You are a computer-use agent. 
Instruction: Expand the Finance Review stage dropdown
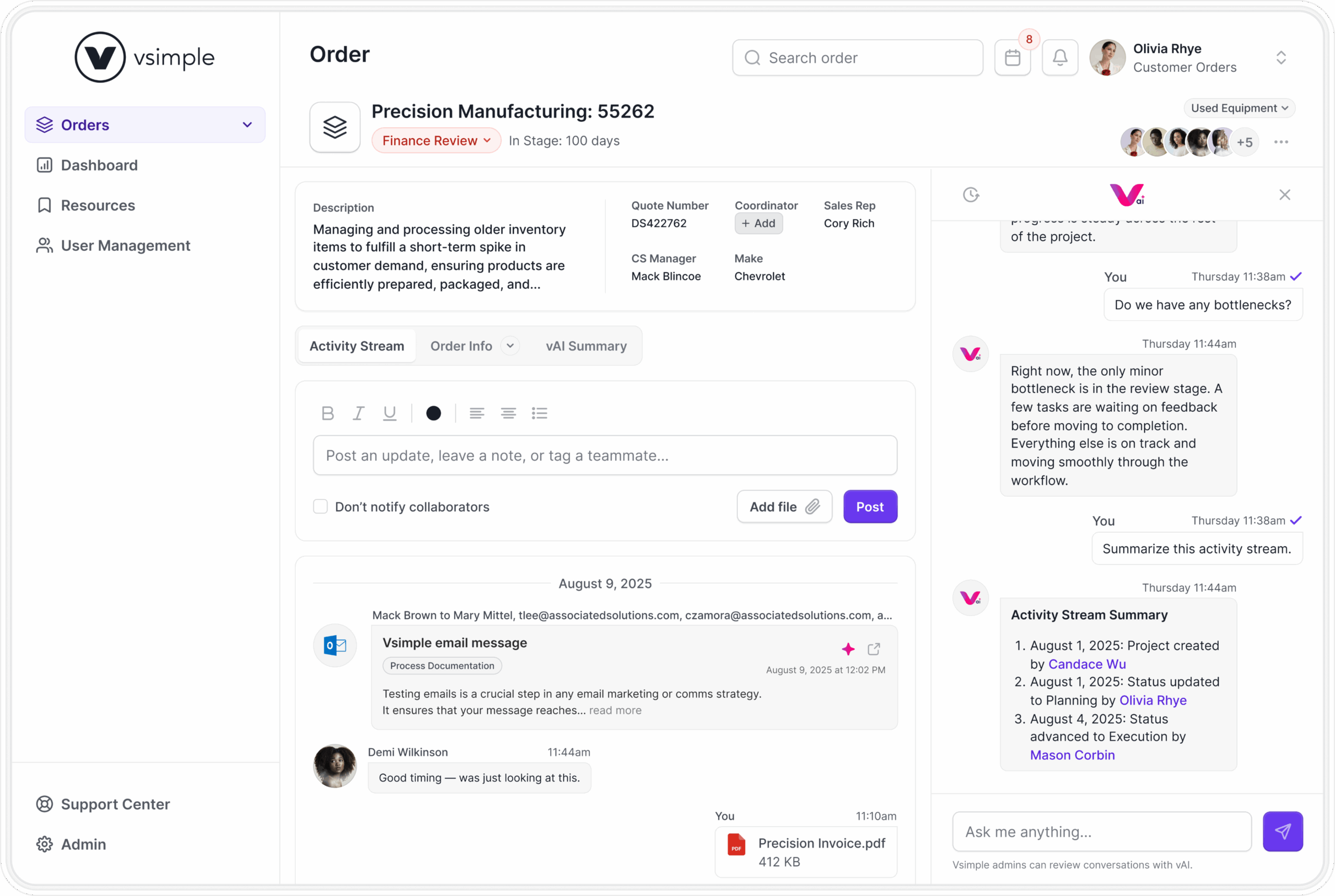(x=436, y=141)
